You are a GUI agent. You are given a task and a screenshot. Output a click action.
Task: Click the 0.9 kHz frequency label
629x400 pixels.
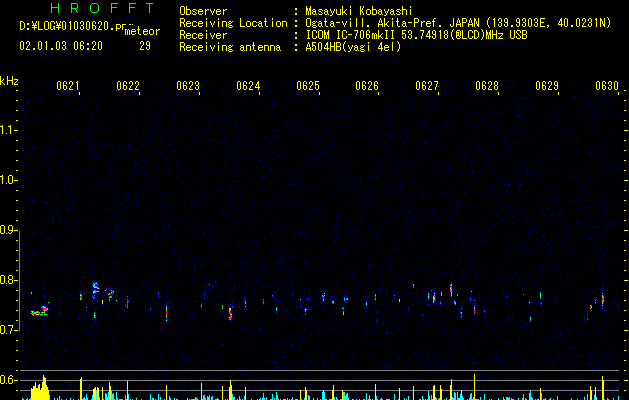tap(7, 230)
